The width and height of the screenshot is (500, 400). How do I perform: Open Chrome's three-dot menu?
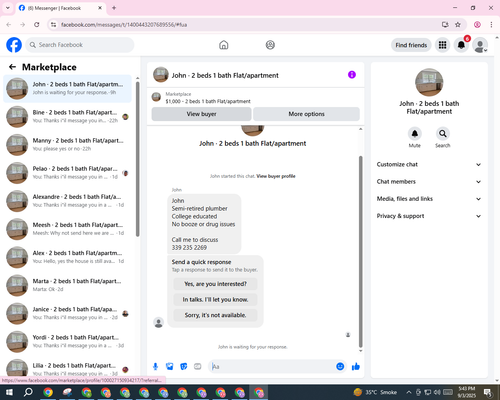pyautogui.click(x=491, y=25)
